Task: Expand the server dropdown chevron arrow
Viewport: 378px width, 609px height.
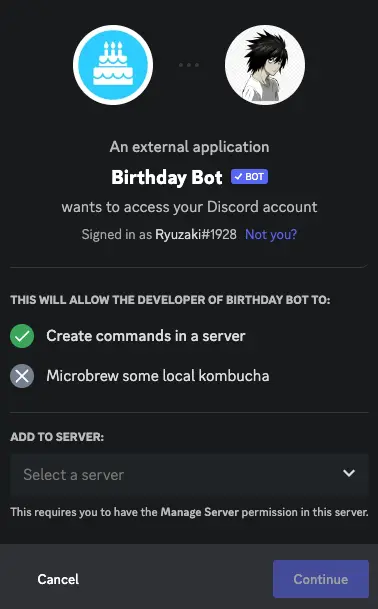Action: (x=349, y=473)
